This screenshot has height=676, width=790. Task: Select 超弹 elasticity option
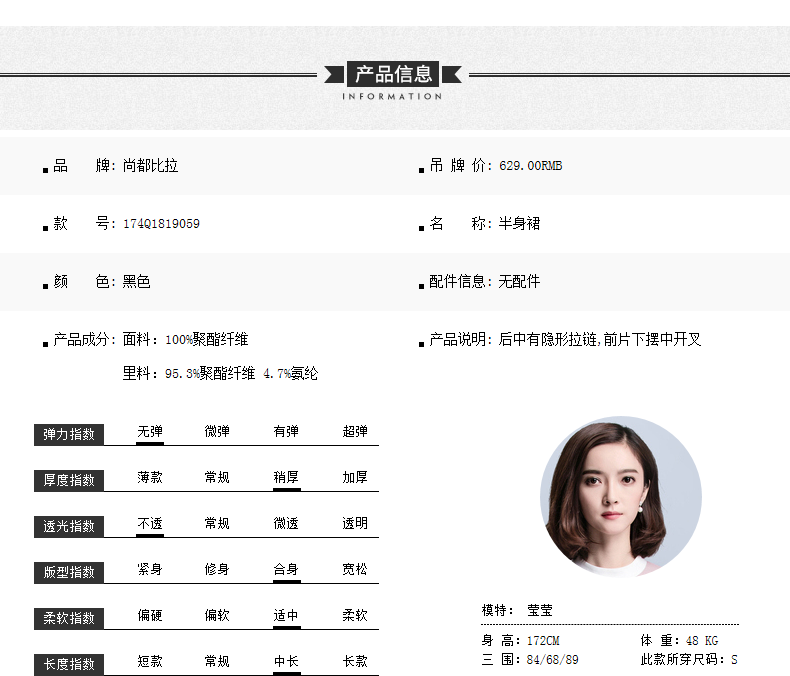[355, 432]
